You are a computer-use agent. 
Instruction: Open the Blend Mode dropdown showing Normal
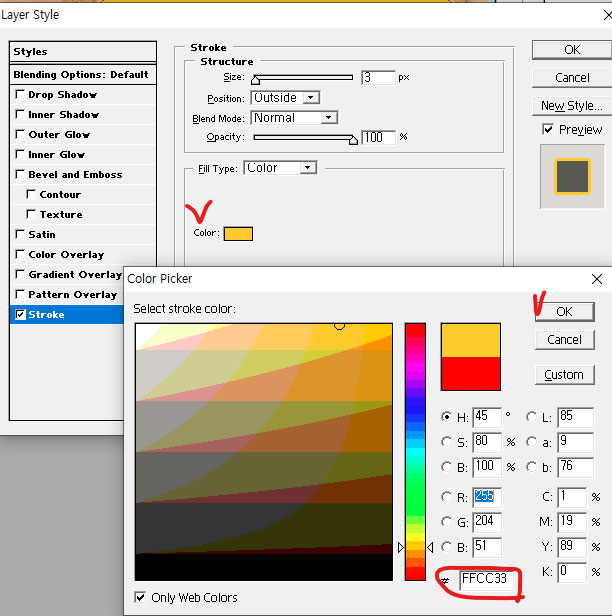pyautogui.click(x=294, y=118)
